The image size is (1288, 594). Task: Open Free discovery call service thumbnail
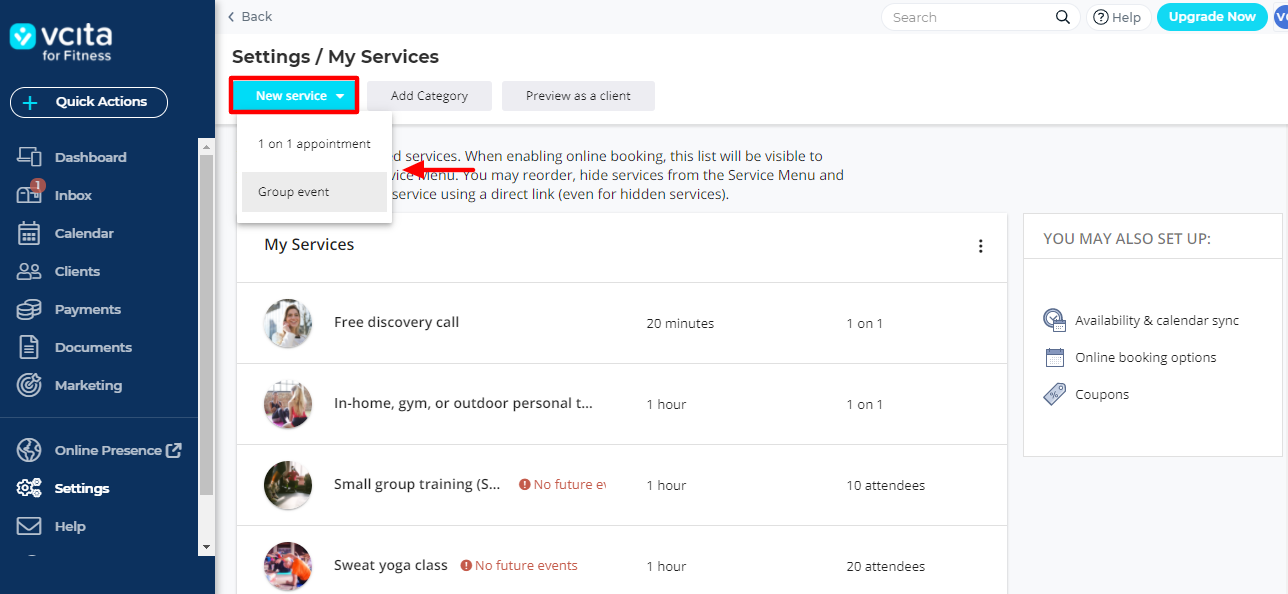click(287, 323)
